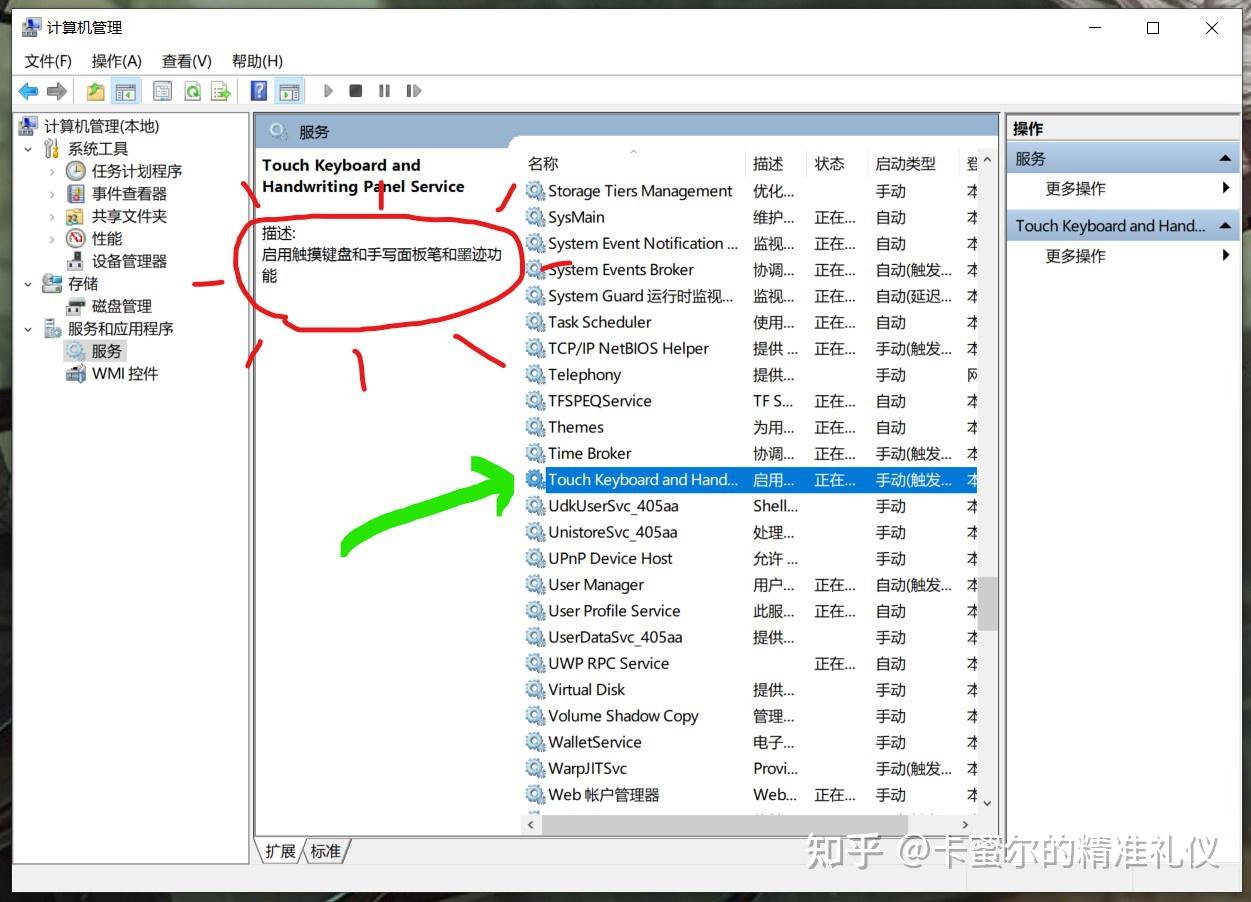
Task: Stop the selected service with the stop icon
Action: click(356, 90)
